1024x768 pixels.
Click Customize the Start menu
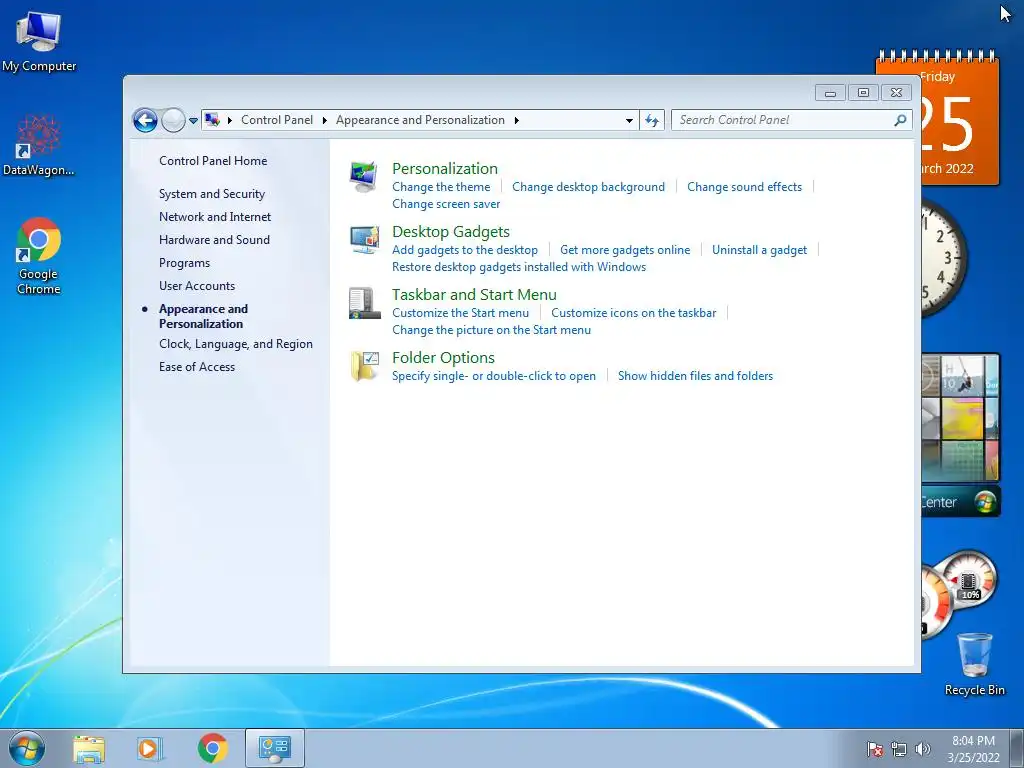460,313
